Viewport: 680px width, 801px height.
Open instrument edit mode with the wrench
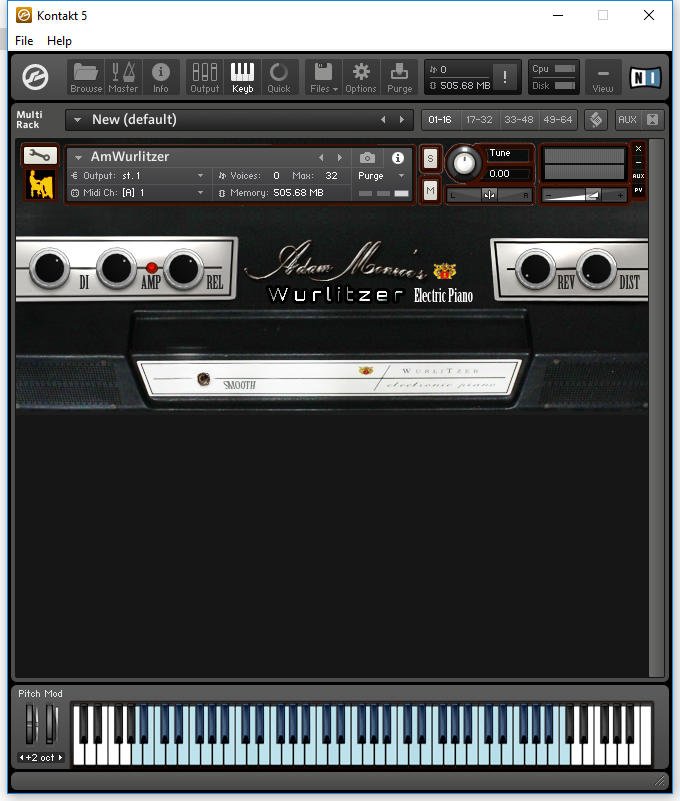point(40,155)
